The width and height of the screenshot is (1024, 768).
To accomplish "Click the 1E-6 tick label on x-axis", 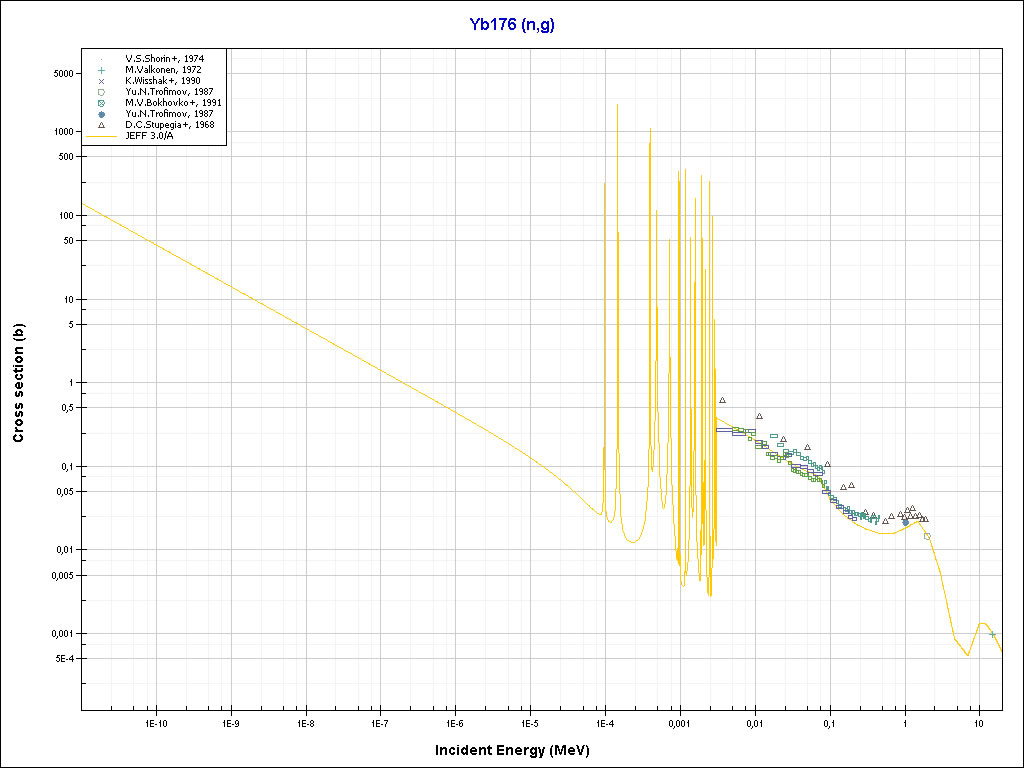I will tap(455, 722).
